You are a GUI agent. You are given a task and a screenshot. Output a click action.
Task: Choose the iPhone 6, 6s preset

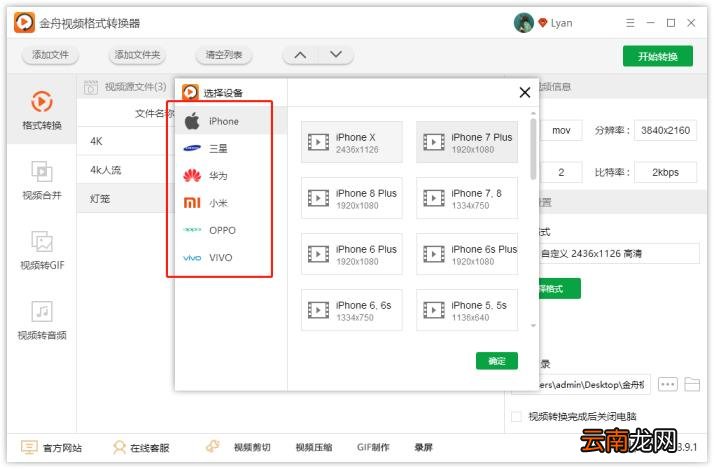point(352,310)
